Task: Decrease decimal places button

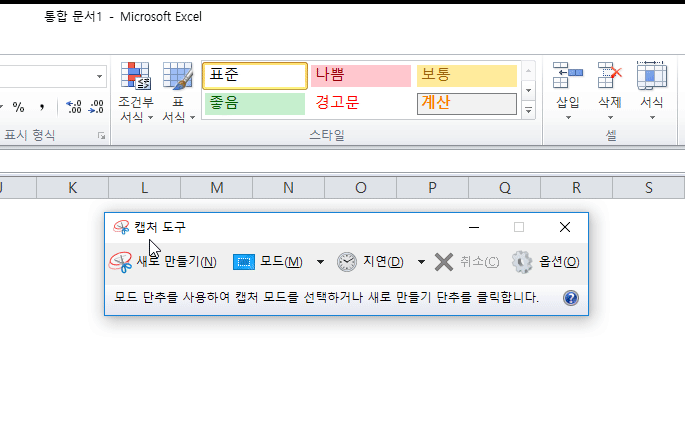Action: 96,107
